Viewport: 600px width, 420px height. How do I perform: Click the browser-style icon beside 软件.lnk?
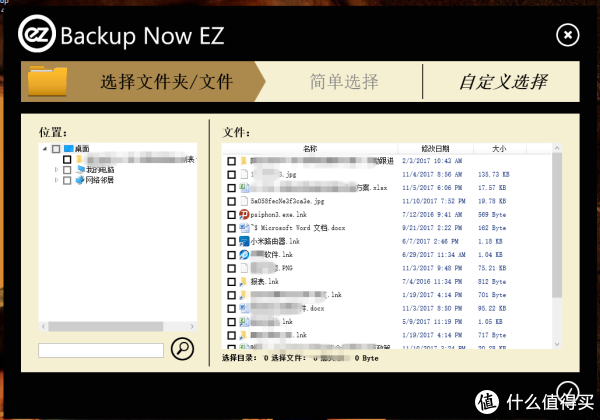tap(244, 255)
